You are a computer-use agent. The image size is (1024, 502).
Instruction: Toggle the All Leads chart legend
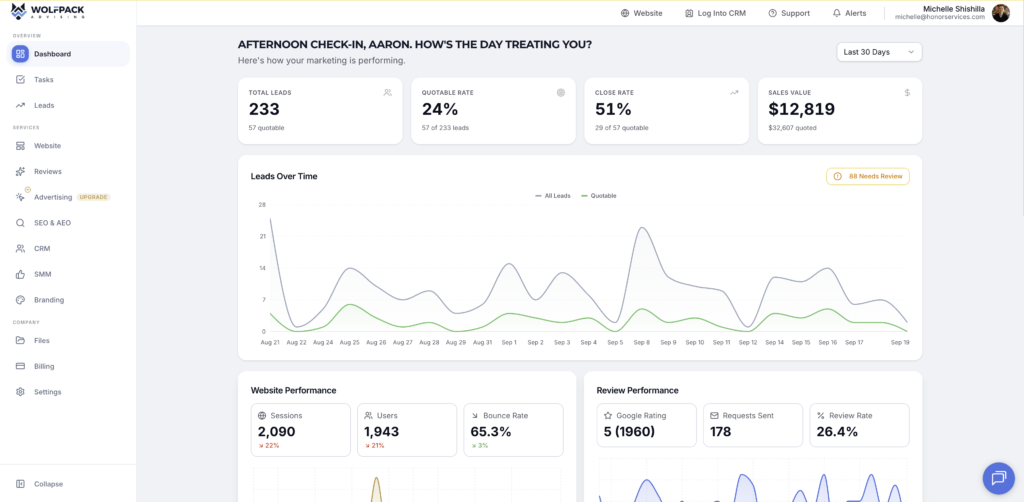552,196
